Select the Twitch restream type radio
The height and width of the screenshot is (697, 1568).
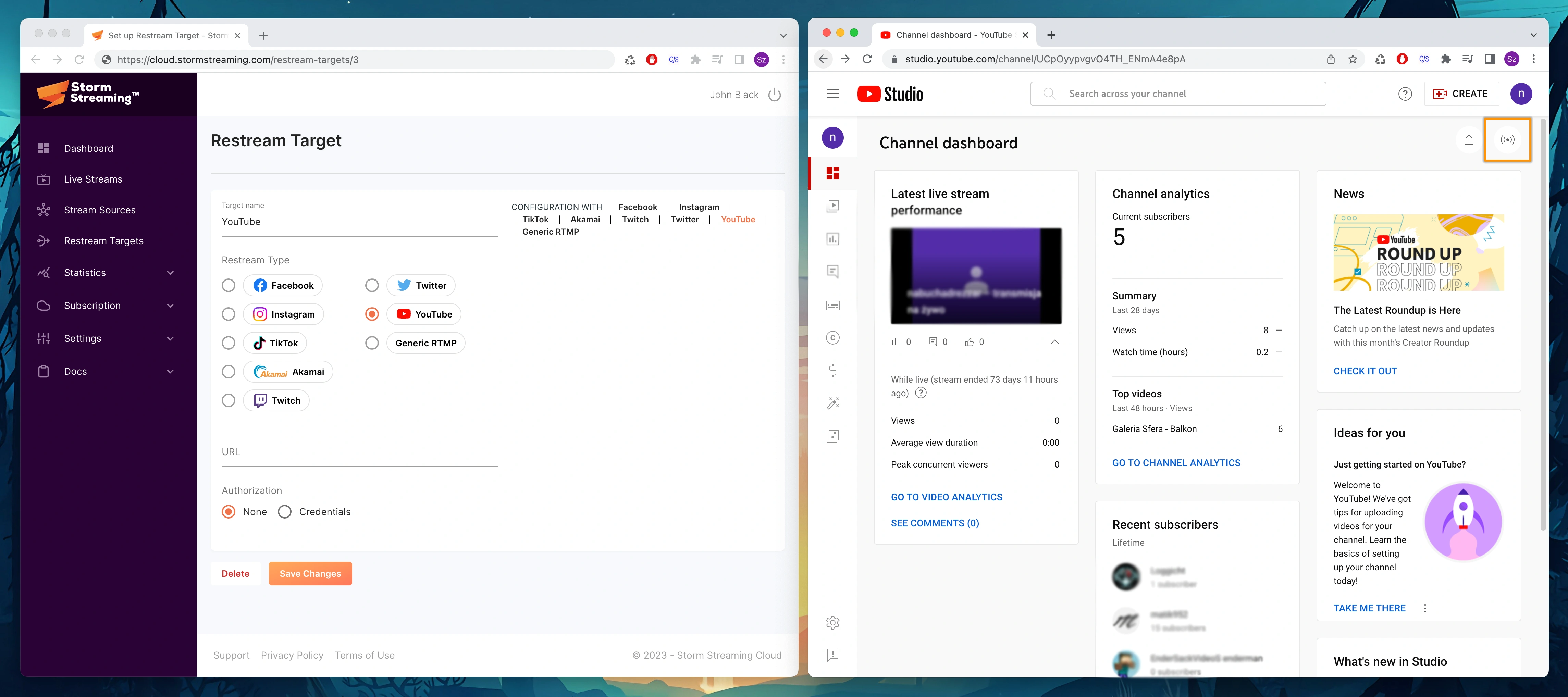(x=228, y=400)
